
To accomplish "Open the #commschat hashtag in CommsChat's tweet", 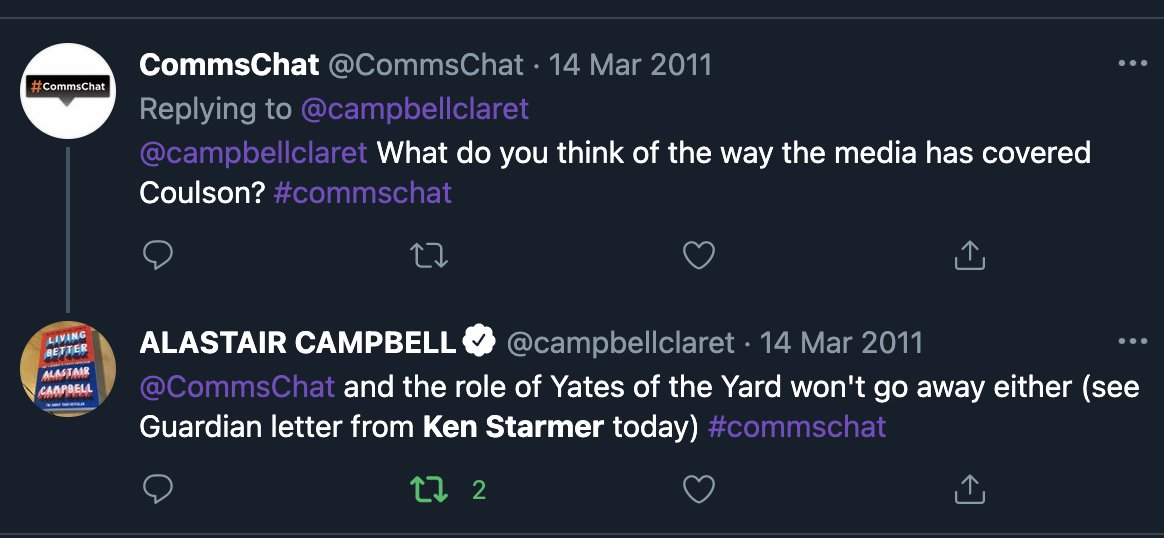I will [362, 192].
